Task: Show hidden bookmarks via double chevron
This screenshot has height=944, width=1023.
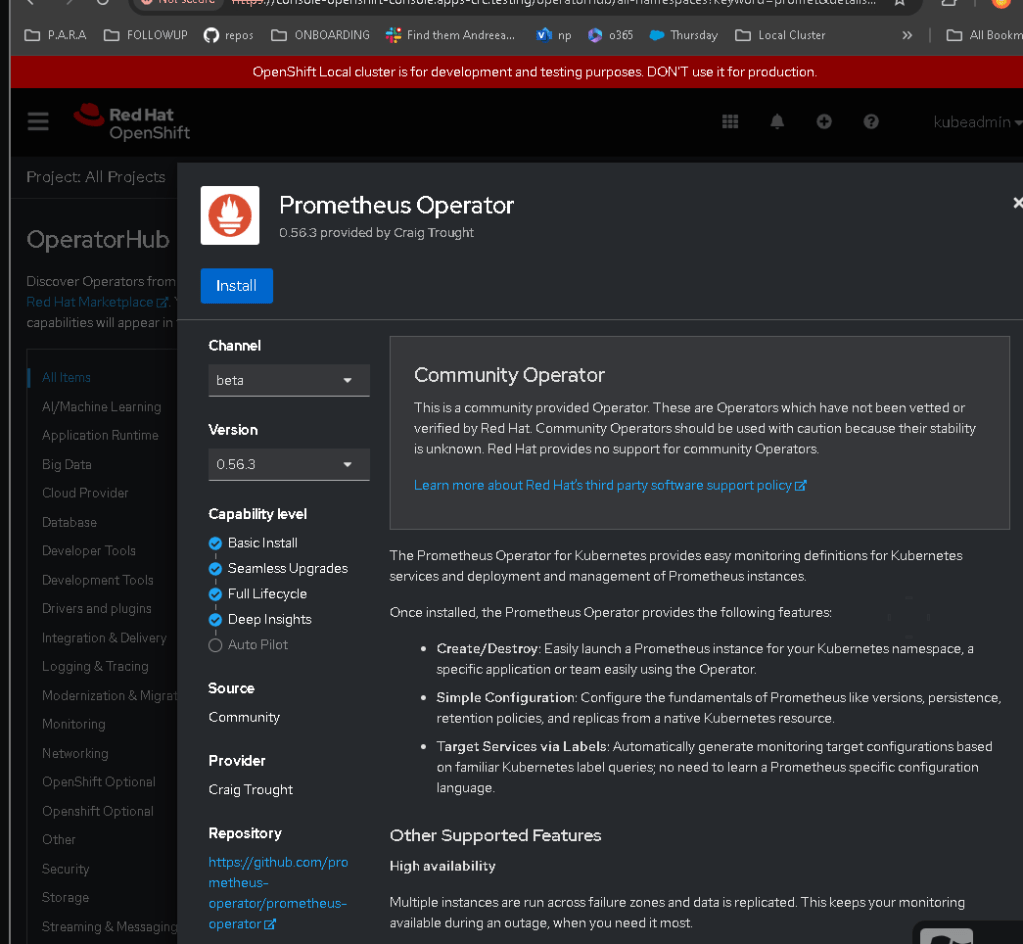Action: 907,35
